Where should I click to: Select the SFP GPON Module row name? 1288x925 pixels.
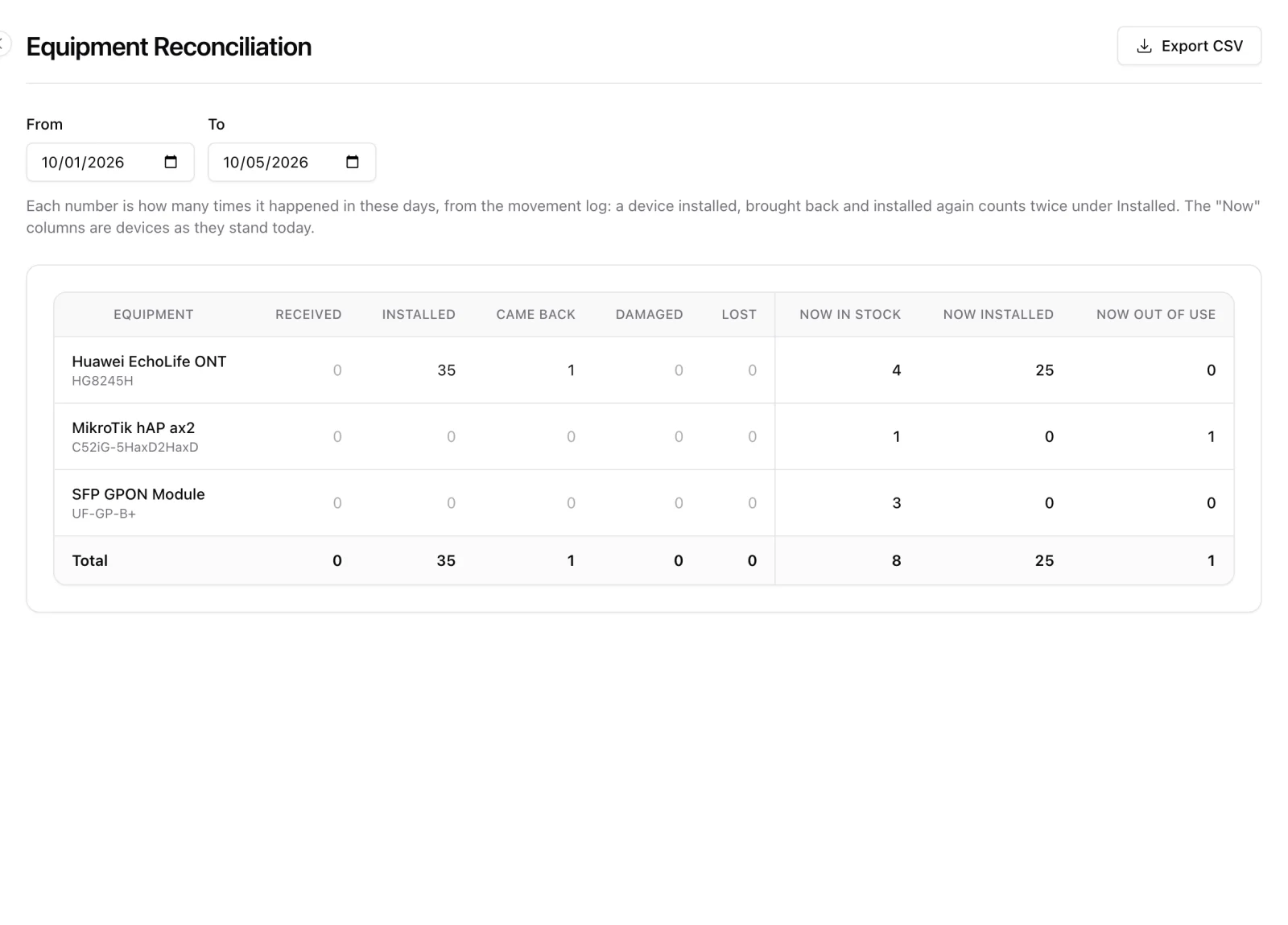pyautogui.click(x=138, y=494)
